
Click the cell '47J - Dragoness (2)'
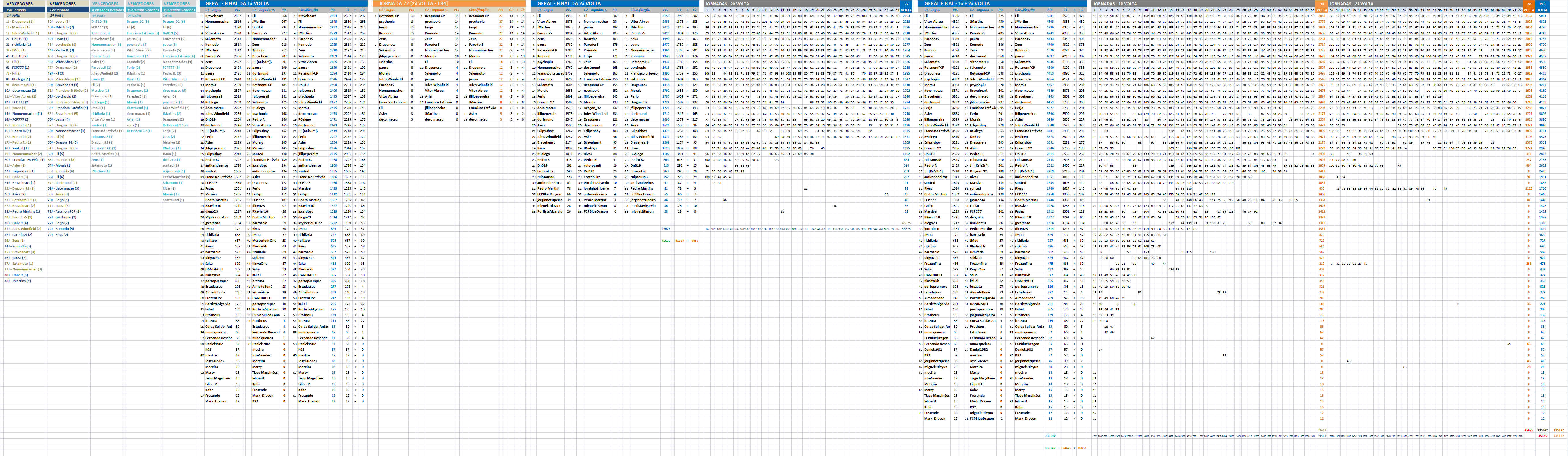68,68
